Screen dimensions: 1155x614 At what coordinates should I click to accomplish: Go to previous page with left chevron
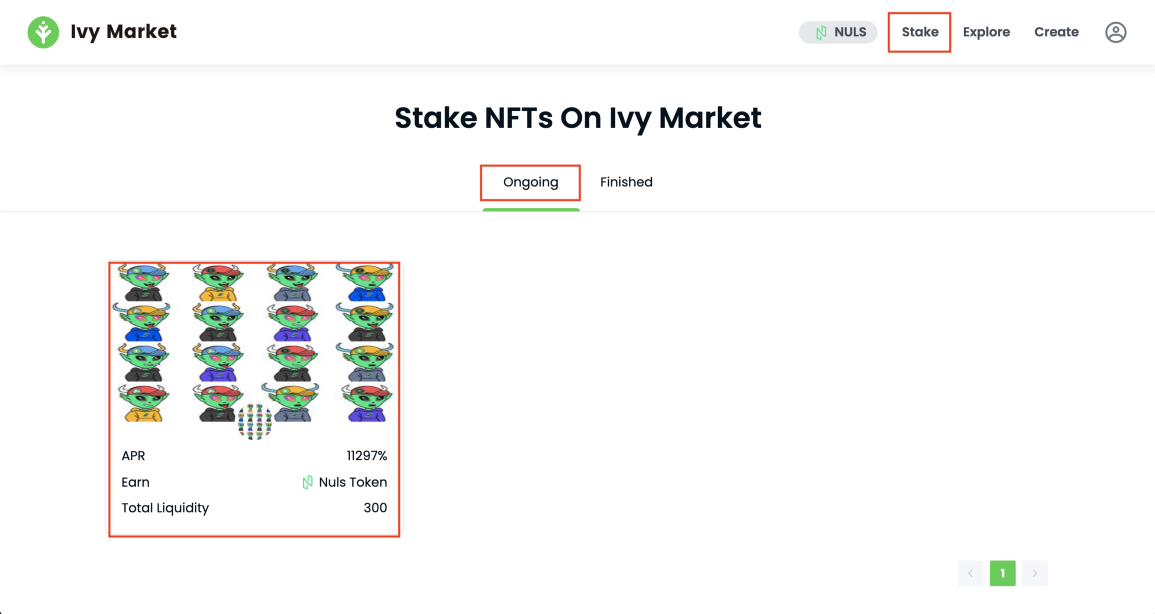click(970, 574)
